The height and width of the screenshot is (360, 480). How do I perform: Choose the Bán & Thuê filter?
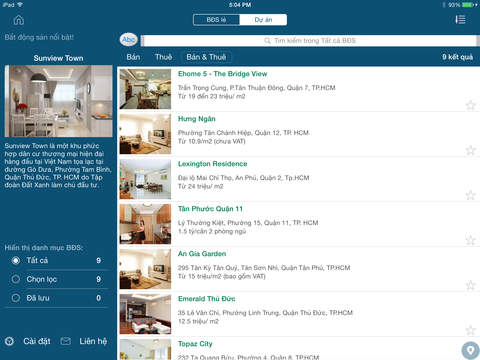[206, 57]
